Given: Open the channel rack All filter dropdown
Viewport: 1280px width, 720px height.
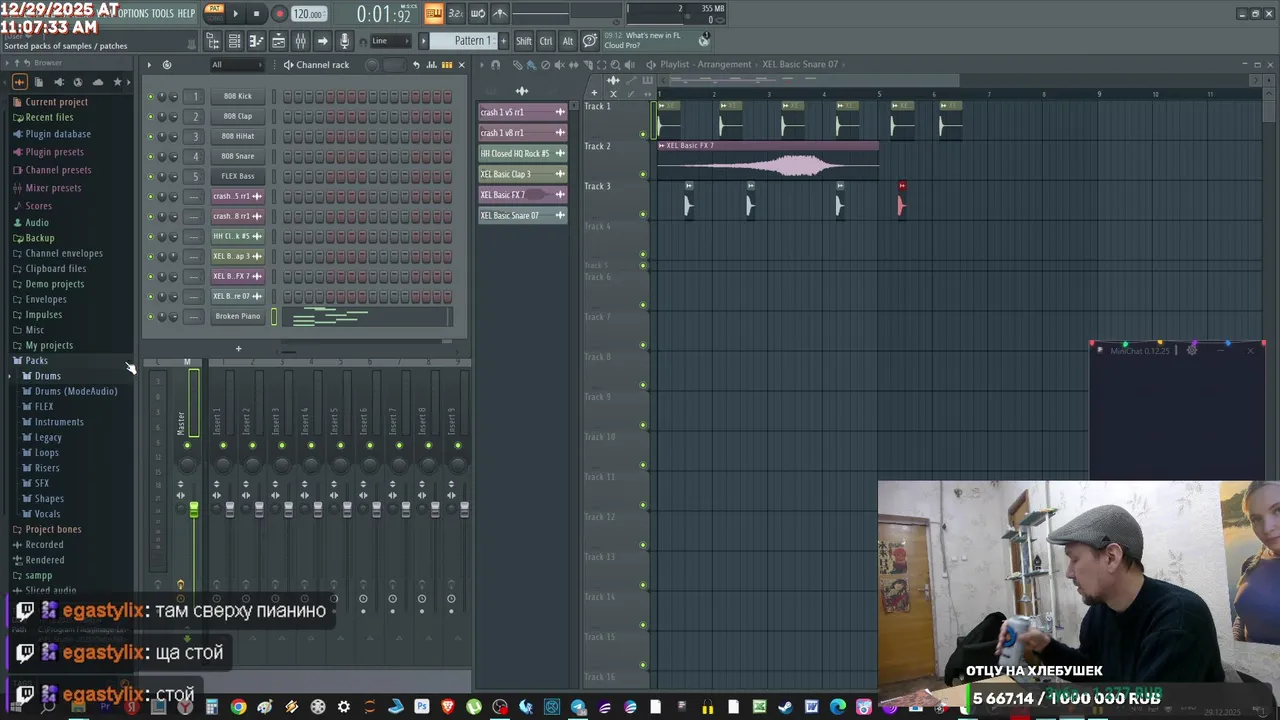Looking at the screenshot, I should [x=235, y=65].
